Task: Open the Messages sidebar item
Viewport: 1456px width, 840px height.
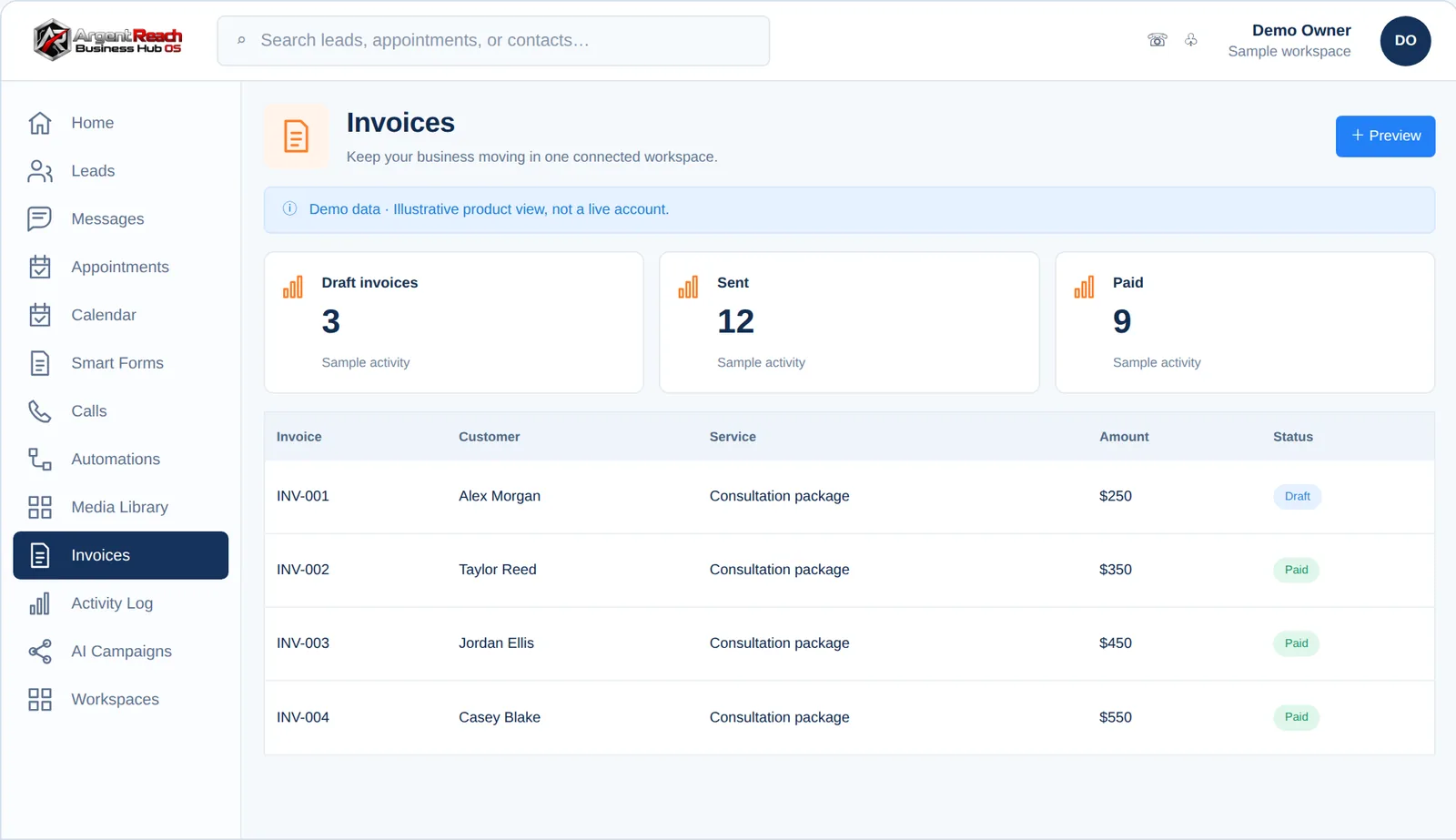Action: coord(121,219)
